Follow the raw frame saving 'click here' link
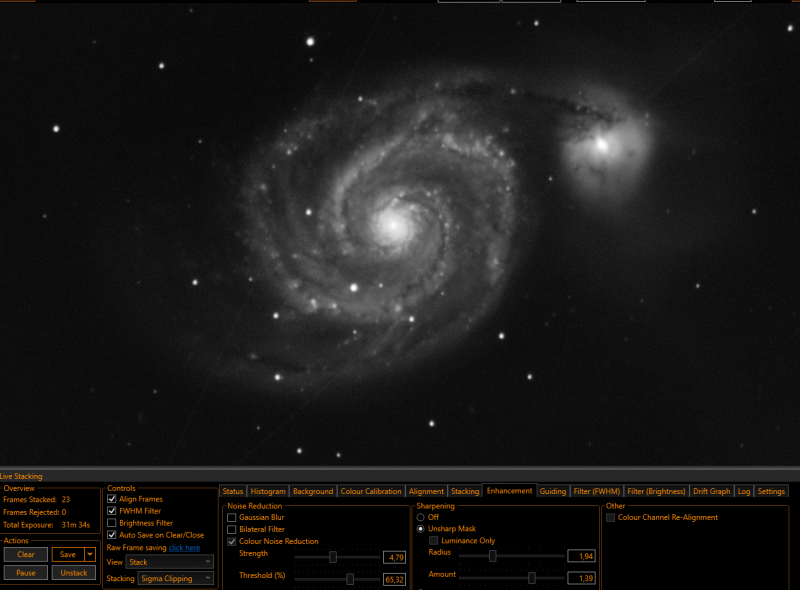 tap(184, 548)
